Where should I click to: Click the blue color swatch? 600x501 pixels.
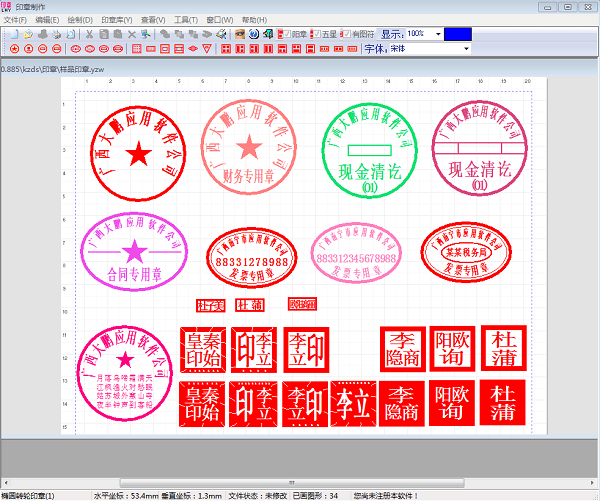pyautogui.click(x=458, y=34)
